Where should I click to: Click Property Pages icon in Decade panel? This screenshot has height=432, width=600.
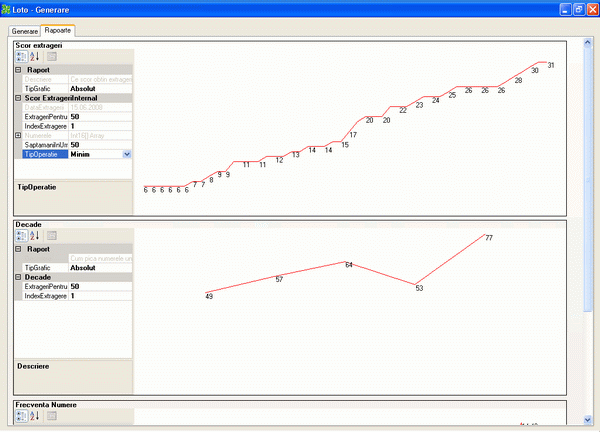tap(52, 236)
